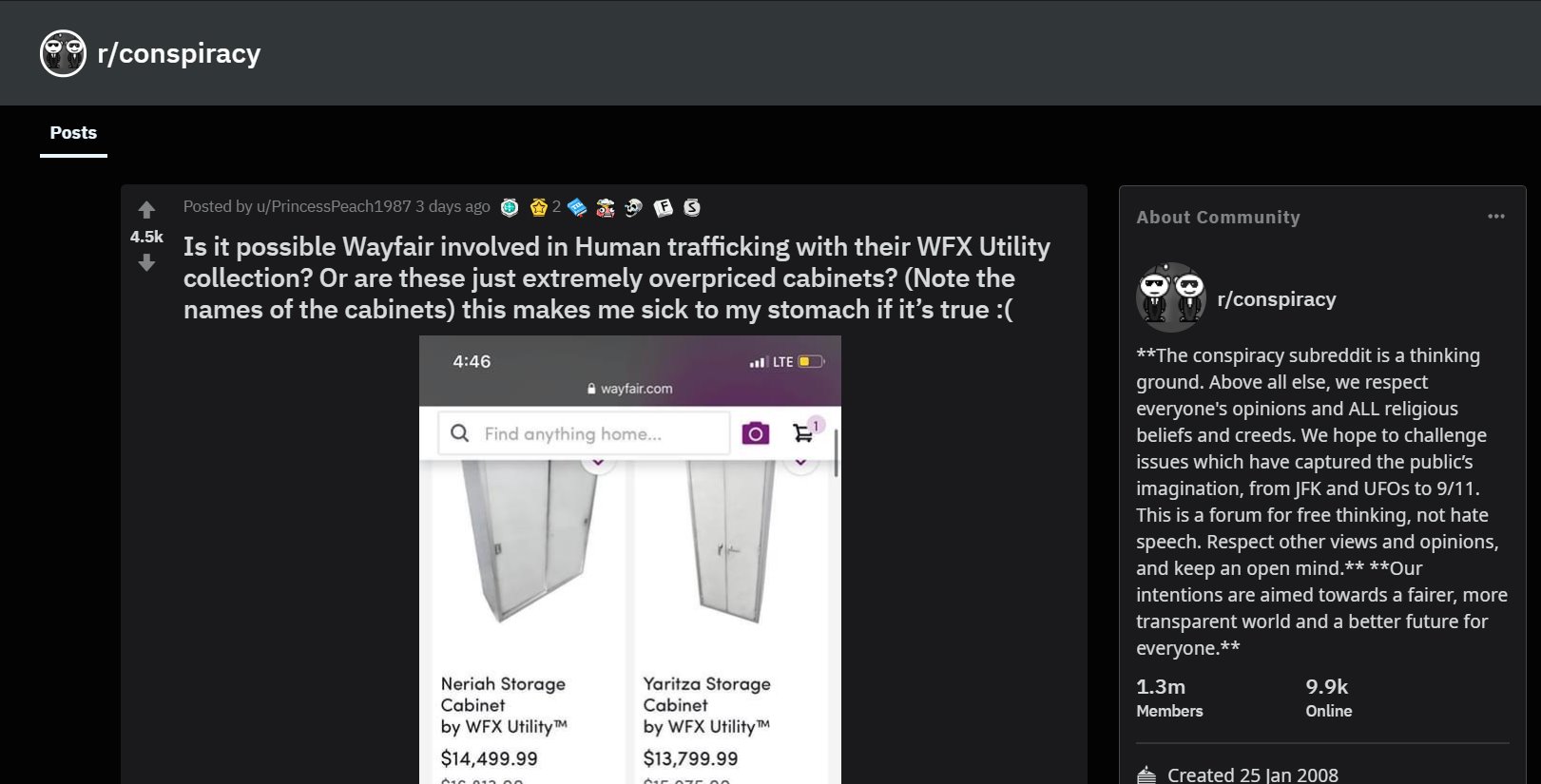1541x784 pixels.
Task: Click the laughing skull award icon
Action: pos(634,207)
